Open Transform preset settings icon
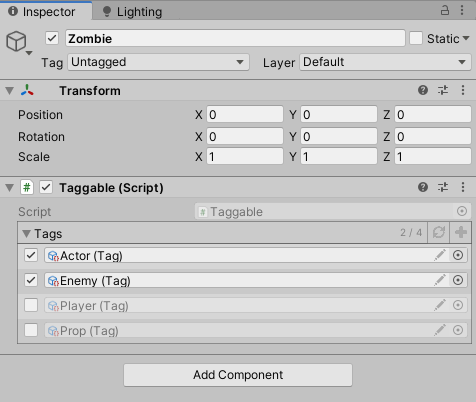Screen dimensions: 476x402 tap(443, 90)
